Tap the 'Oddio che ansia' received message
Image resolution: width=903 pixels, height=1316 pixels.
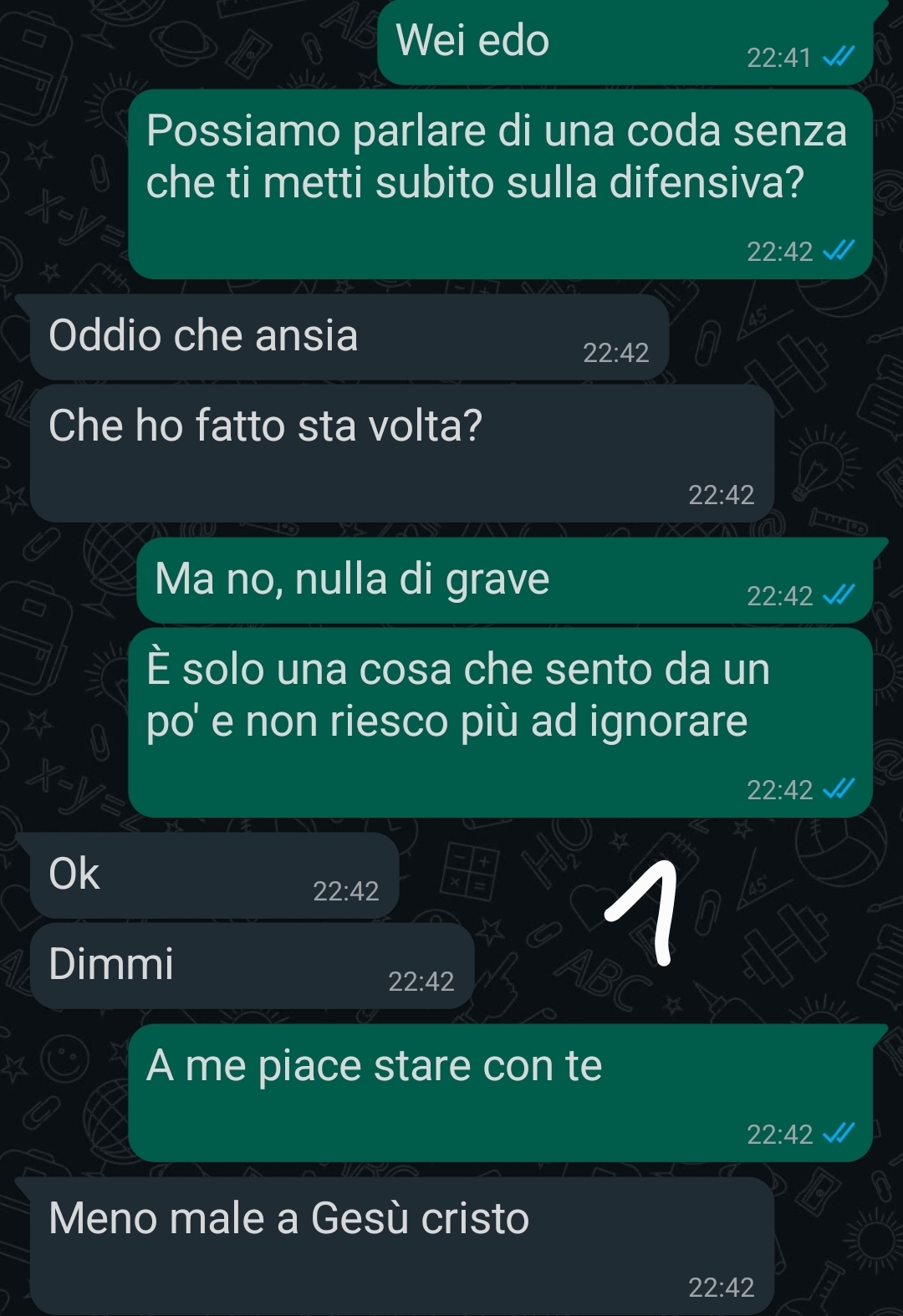[349, 337]
